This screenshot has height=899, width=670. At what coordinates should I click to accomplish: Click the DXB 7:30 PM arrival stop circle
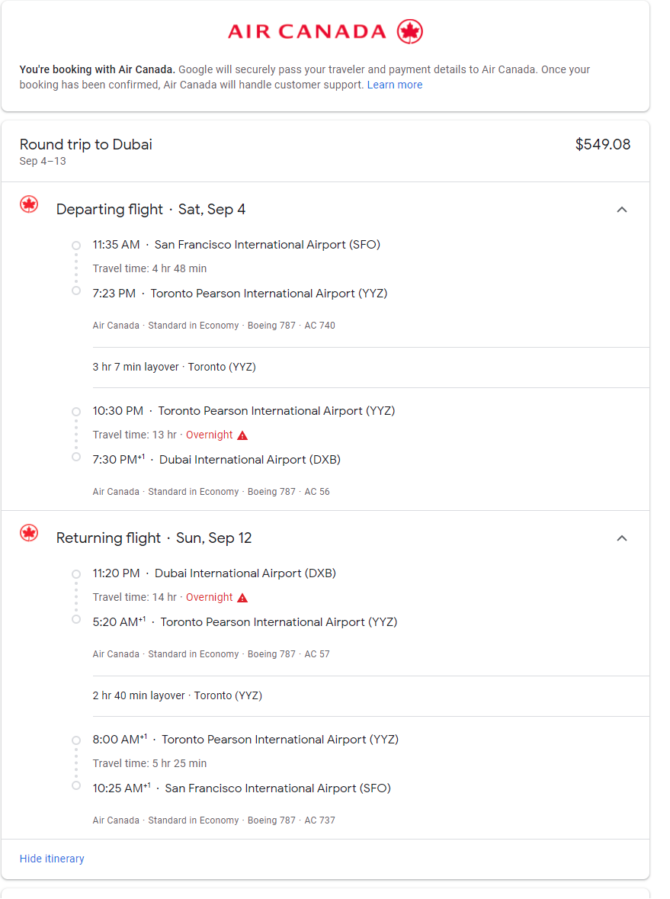76,457
